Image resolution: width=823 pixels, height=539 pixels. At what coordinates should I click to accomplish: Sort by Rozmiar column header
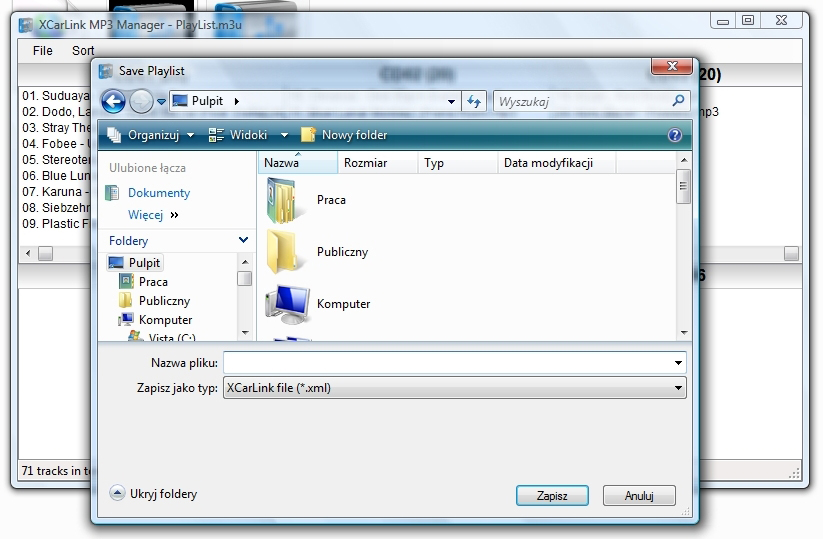[x=378, y=163]
